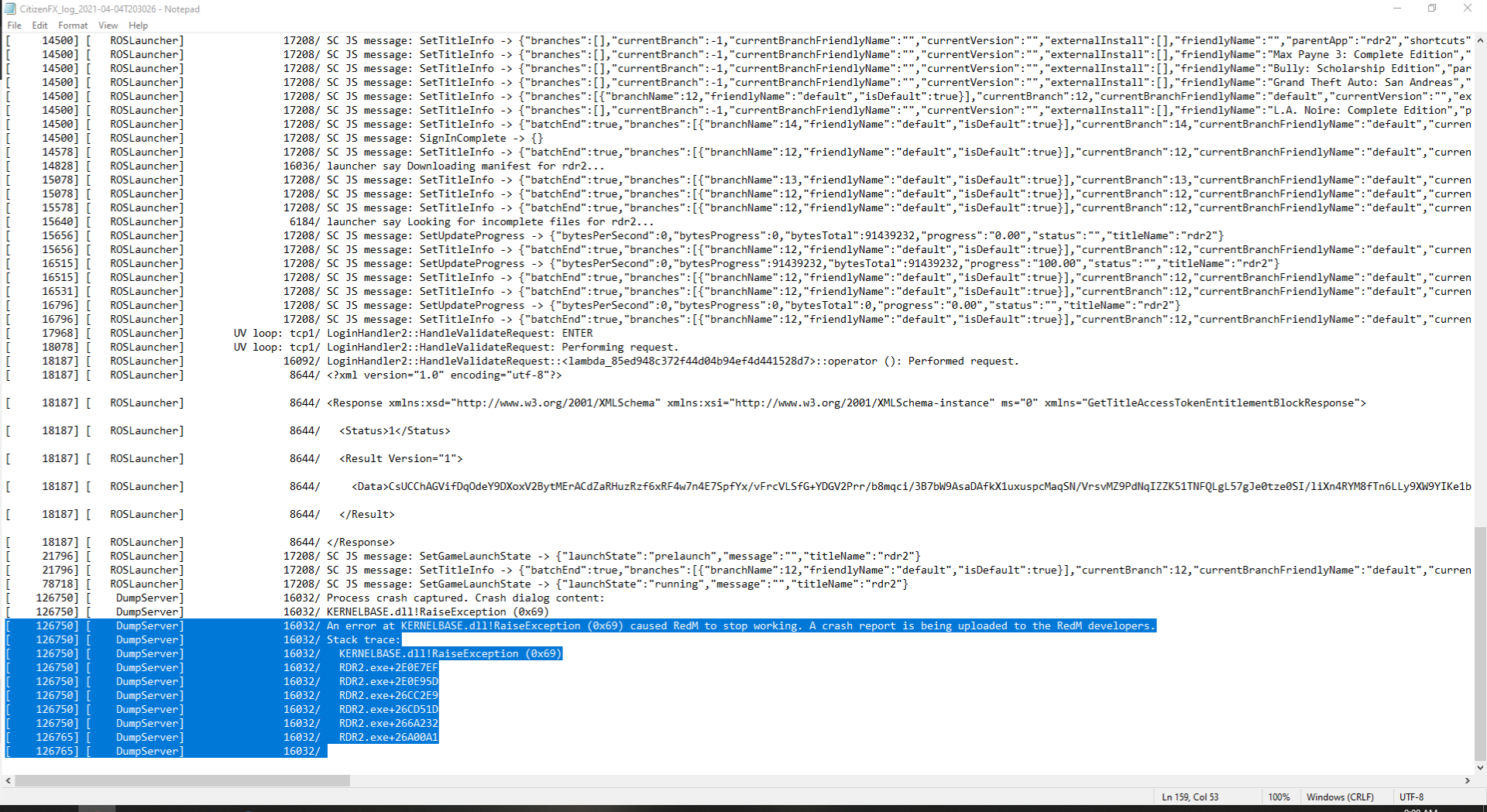The image size is (1487, 812).
Task: Open the Help menu
Action: [138, 25]
